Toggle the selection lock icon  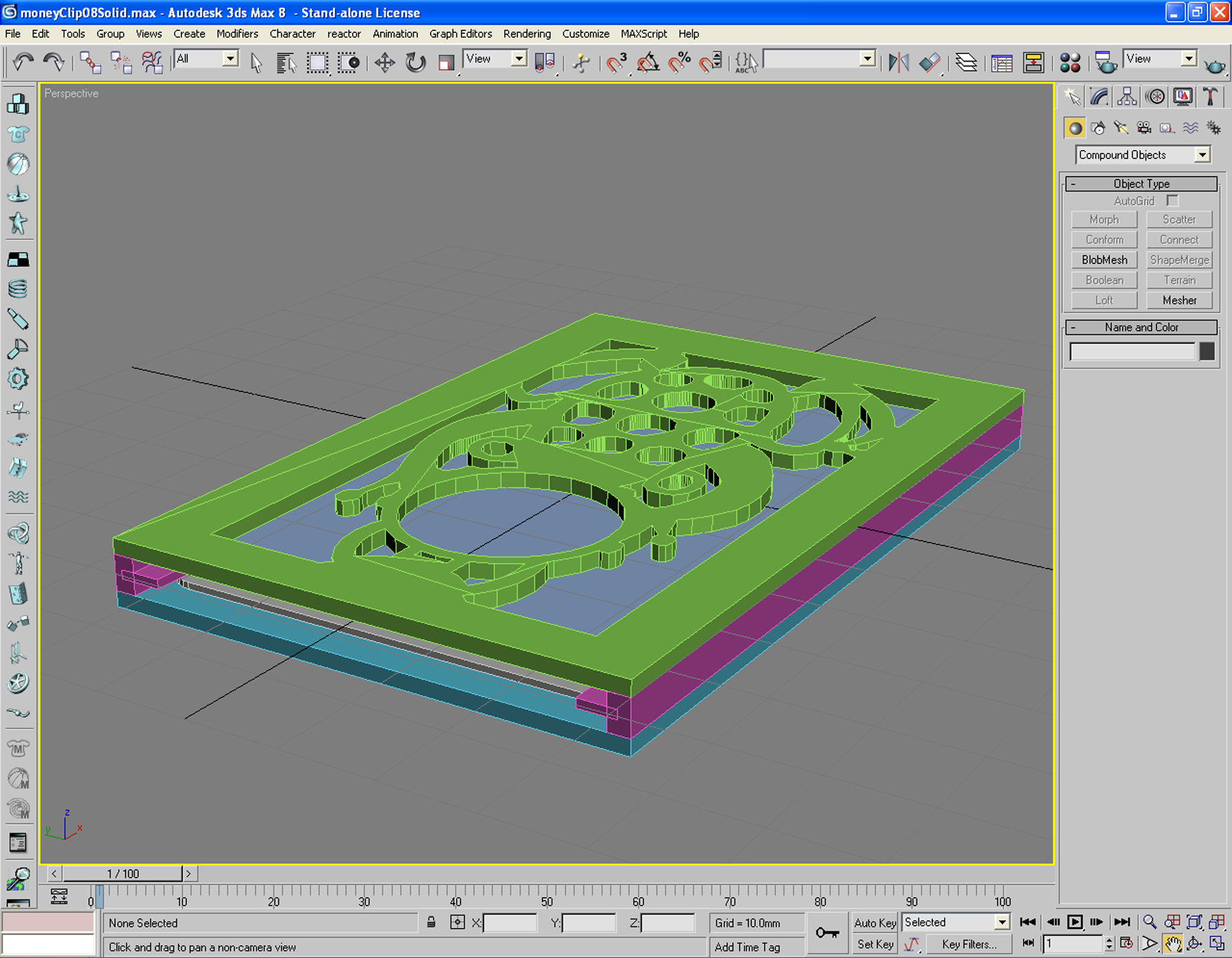point(431,922)
